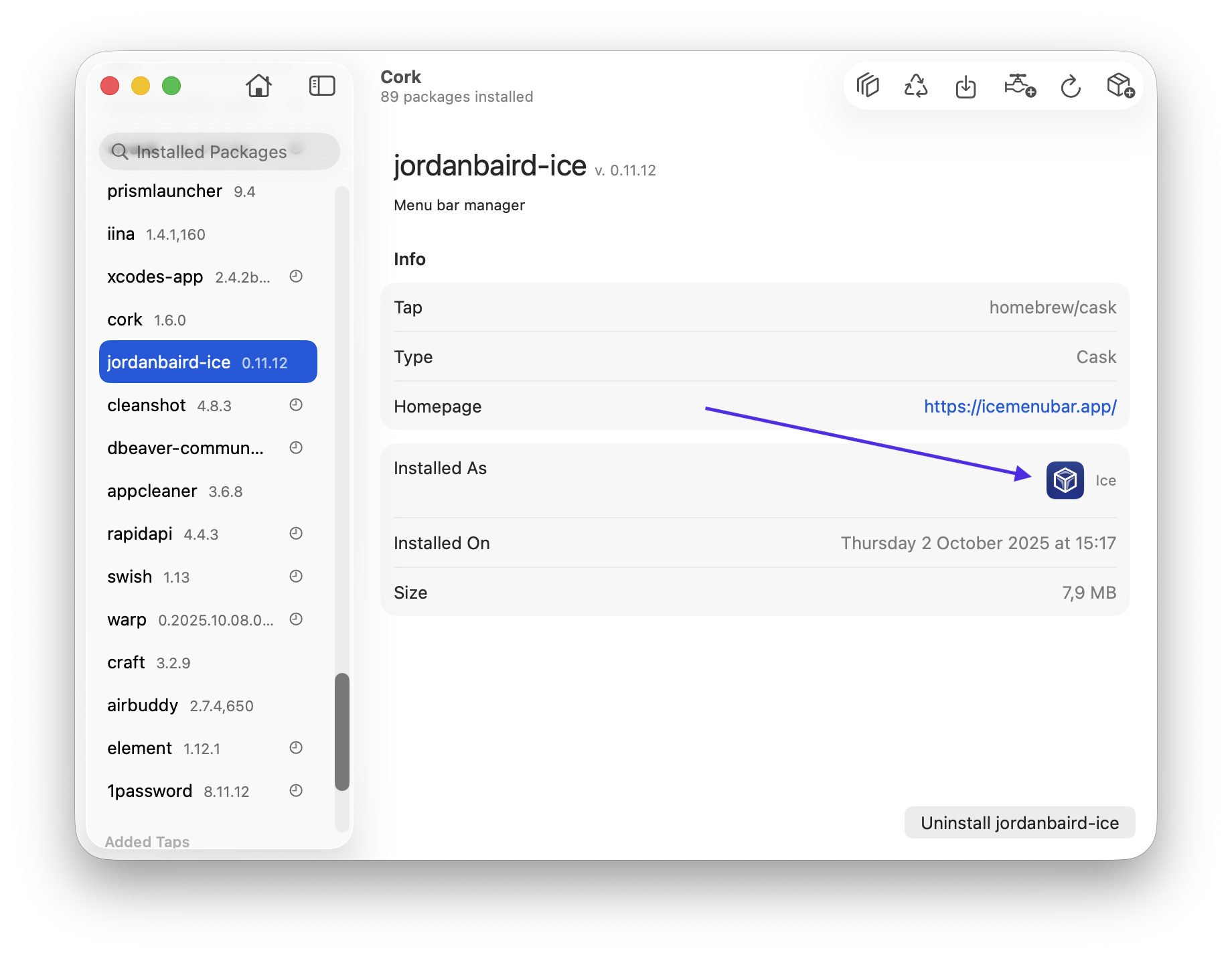The image size is (1232, 959).
Task: Click the stacked-layers icon in the toolbar
Action: pos(868,86)
